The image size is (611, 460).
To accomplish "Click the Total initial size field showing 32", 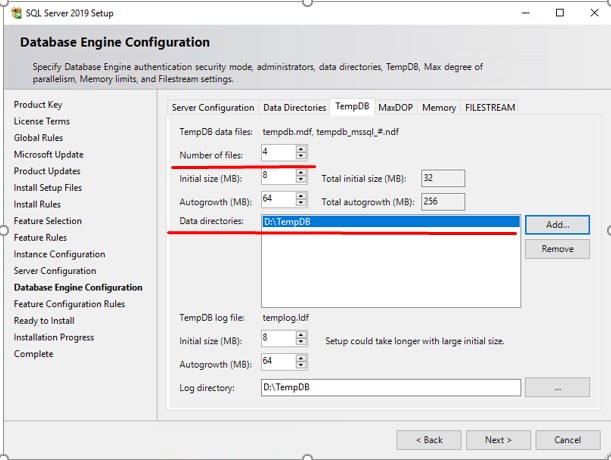I will [x=443, y=178].
